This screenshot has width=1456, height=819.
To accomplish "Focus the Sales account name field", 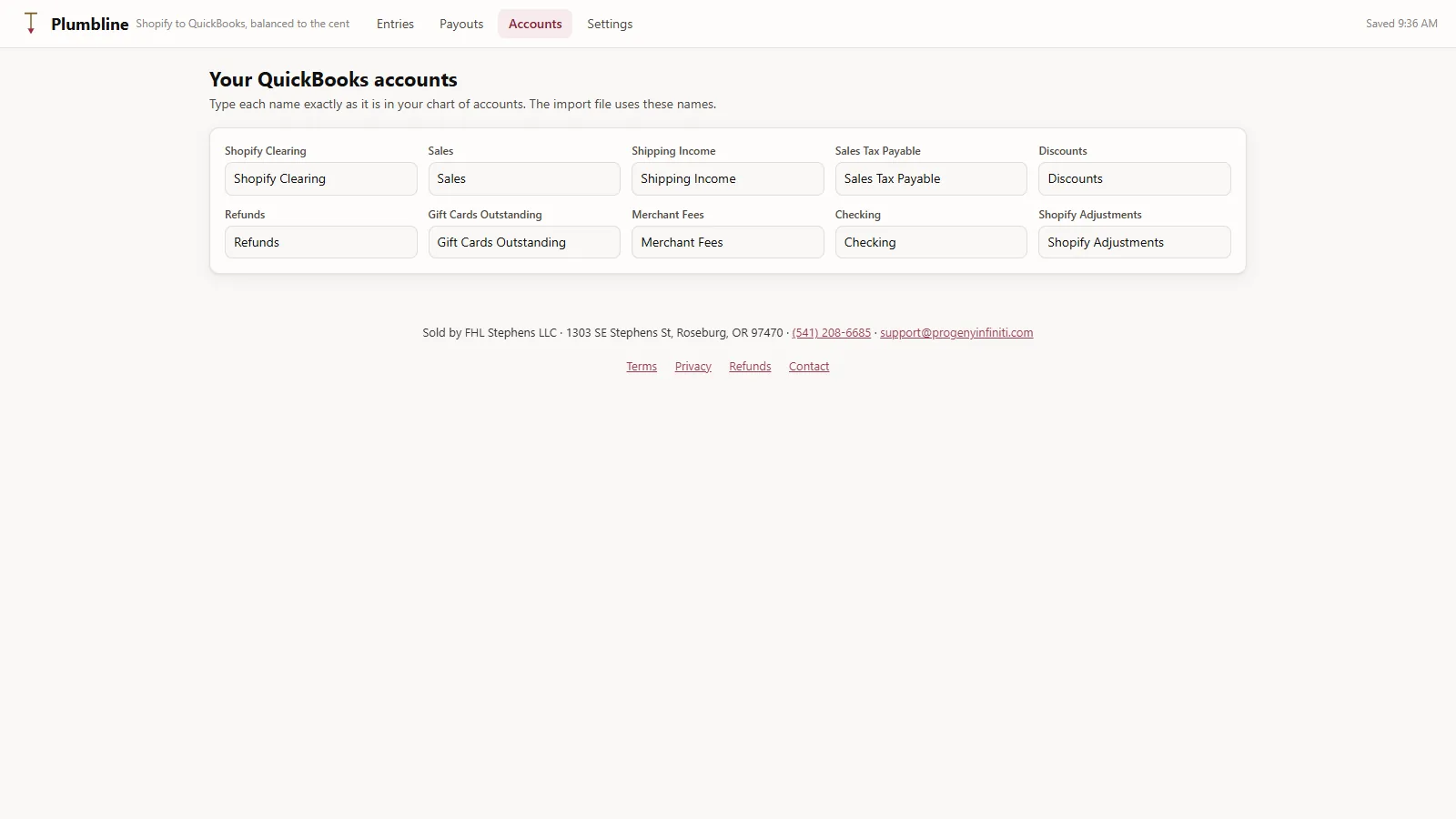I will (524, 178).
